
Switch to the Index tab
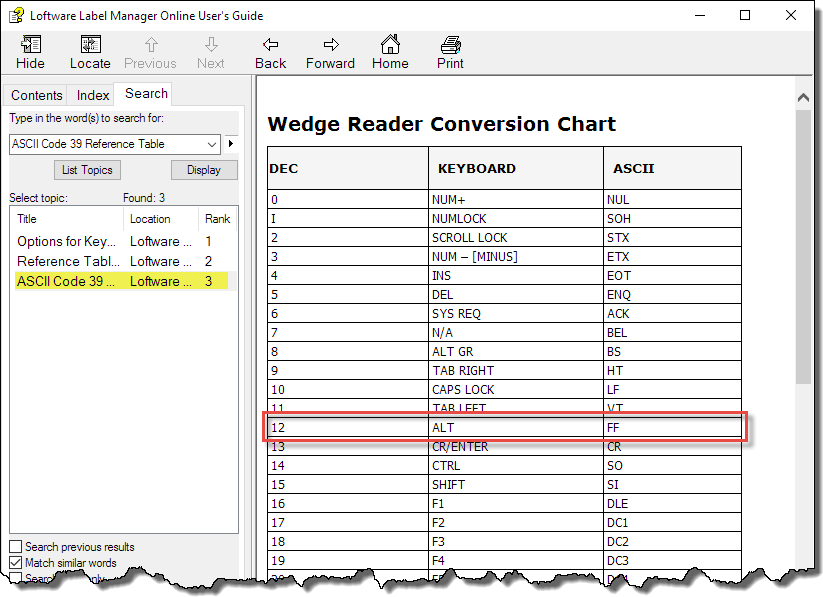pos(93,95)
